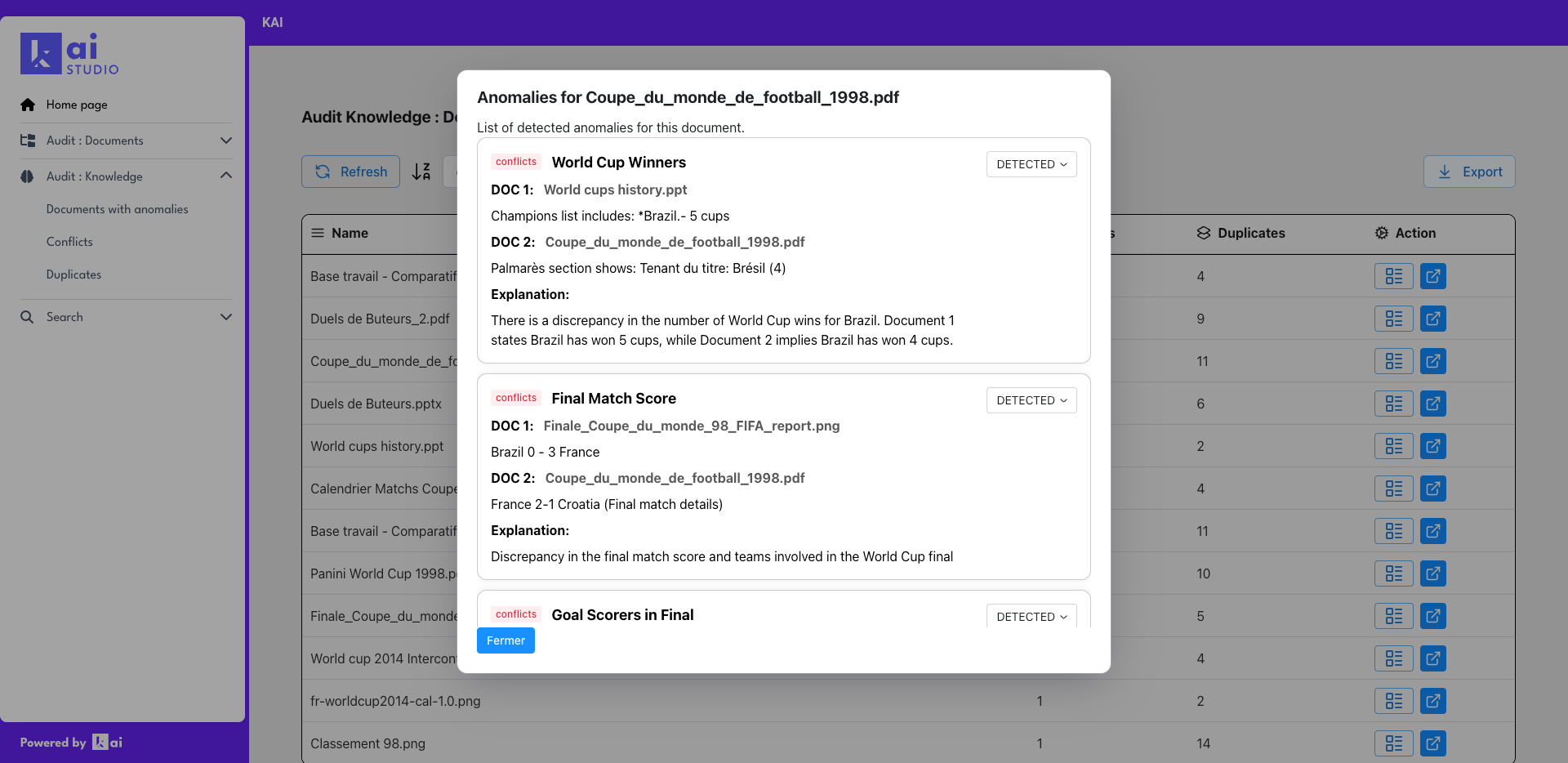Click Duels de Buteurs_2.pdf row name
Image resolution: width=1568 pixels, height=763 pixels.
coord(380,319)
